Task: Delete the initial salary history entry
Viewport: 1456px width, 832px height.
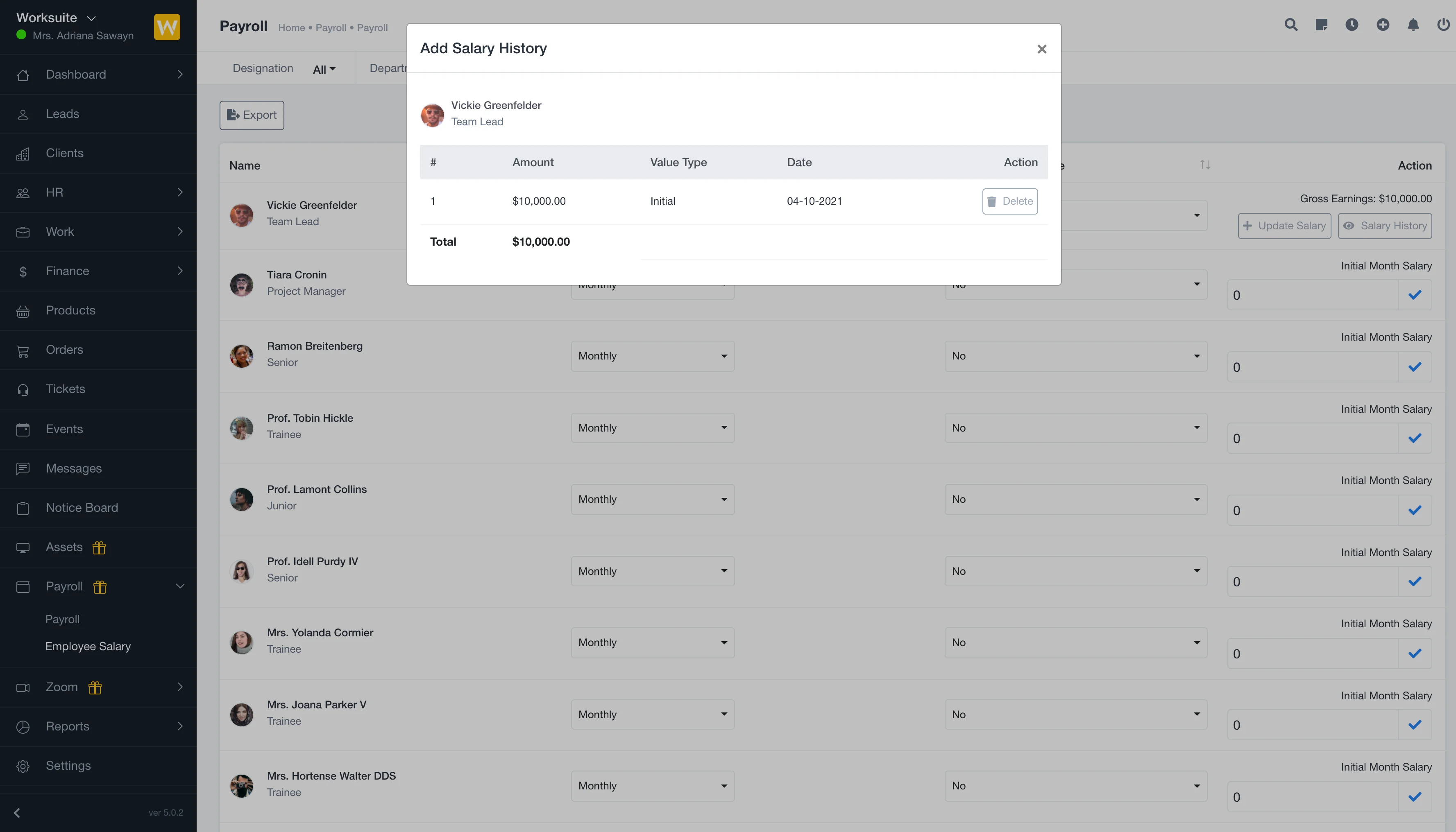Action: pos(1009,201)
